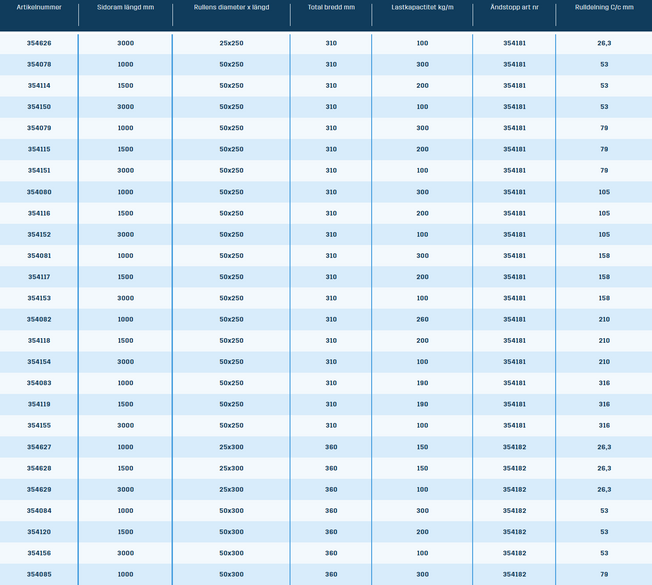Select article number 354082
Image resolution: width=652 pixels, height=585 pixels.
(39, 319)
